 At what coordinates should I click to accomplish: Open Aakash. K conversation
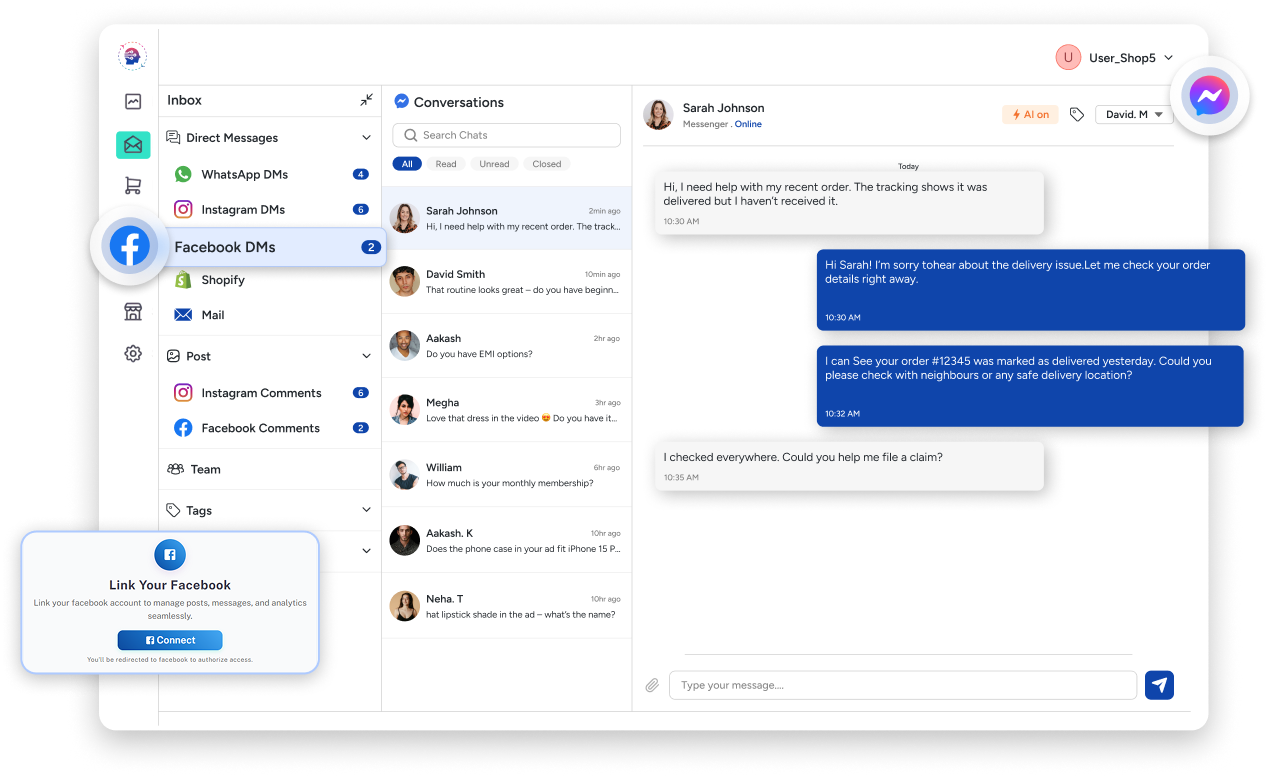[506, 540]
